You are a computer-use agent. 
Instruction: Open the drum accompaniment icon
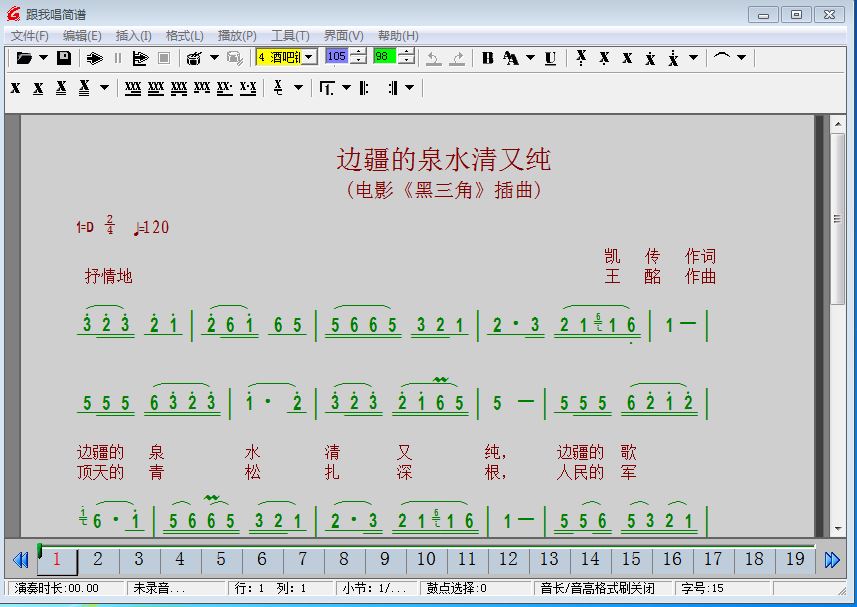[x=192, y=57]
